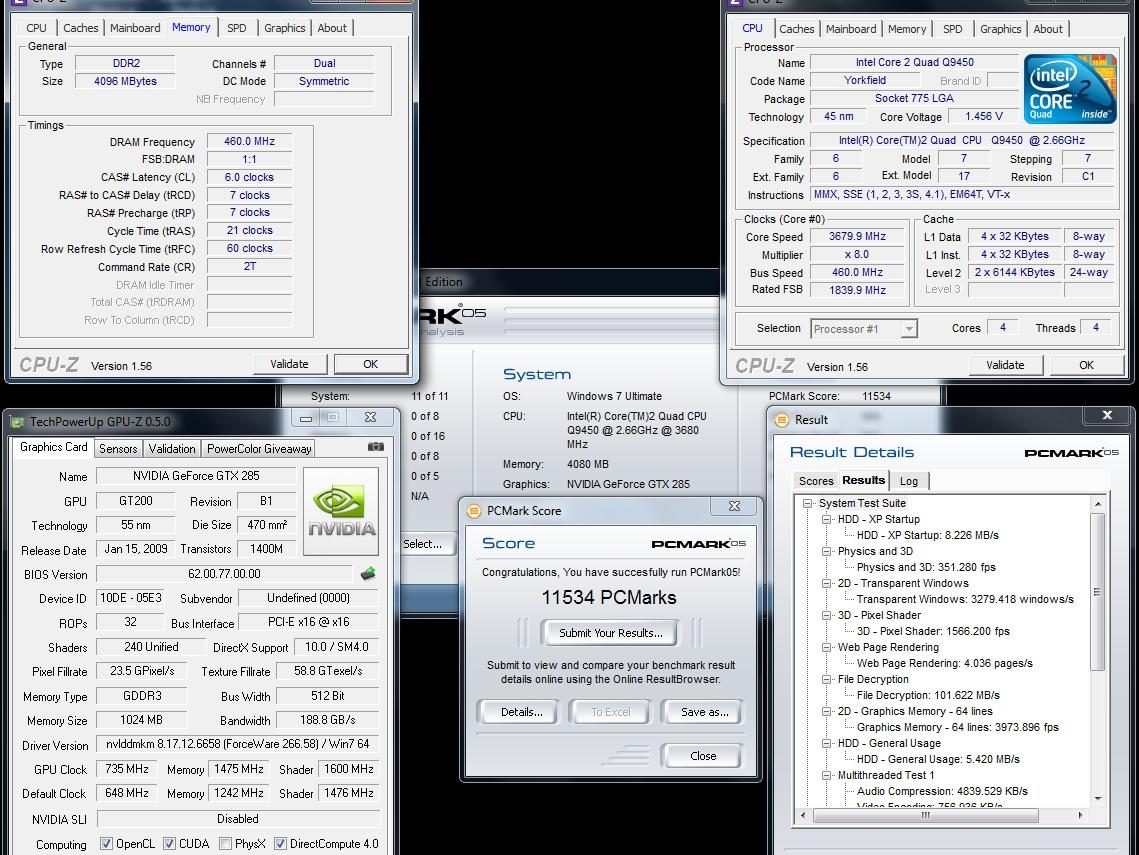This screenshot has width=1139, height=855.
Task: Toggle the DirectCompute 4.0 checkbox
Action: click(x=280, y=843)
